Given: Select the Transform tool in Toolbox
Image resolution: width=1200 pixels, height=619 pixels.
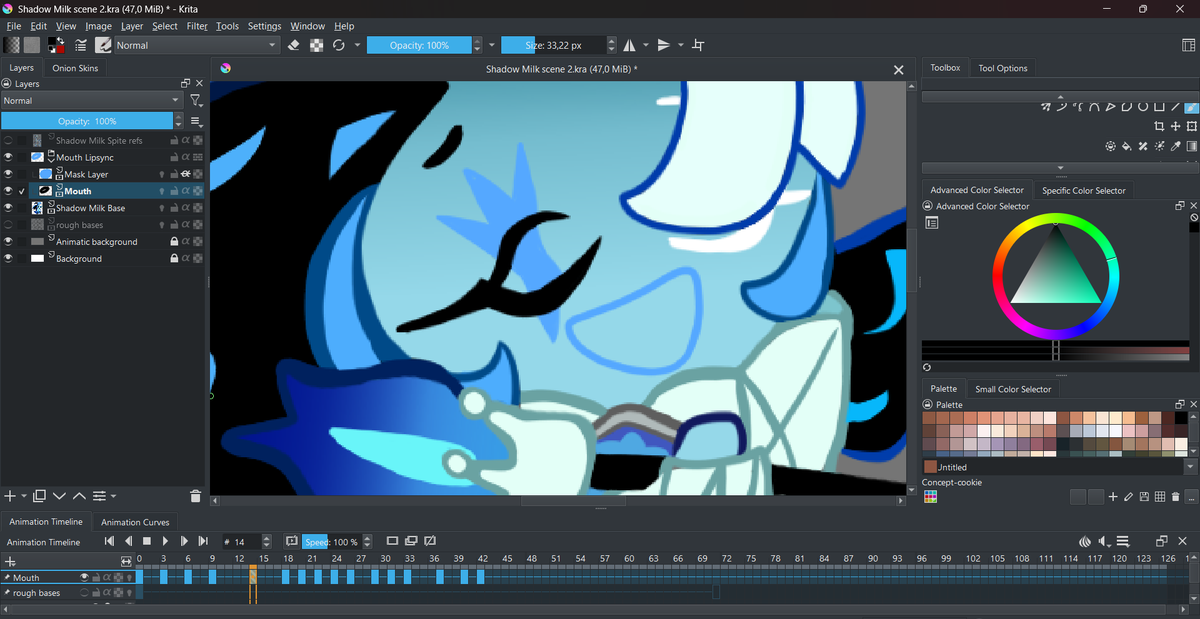Looking at the screenshot, I should click(1192, 126).
